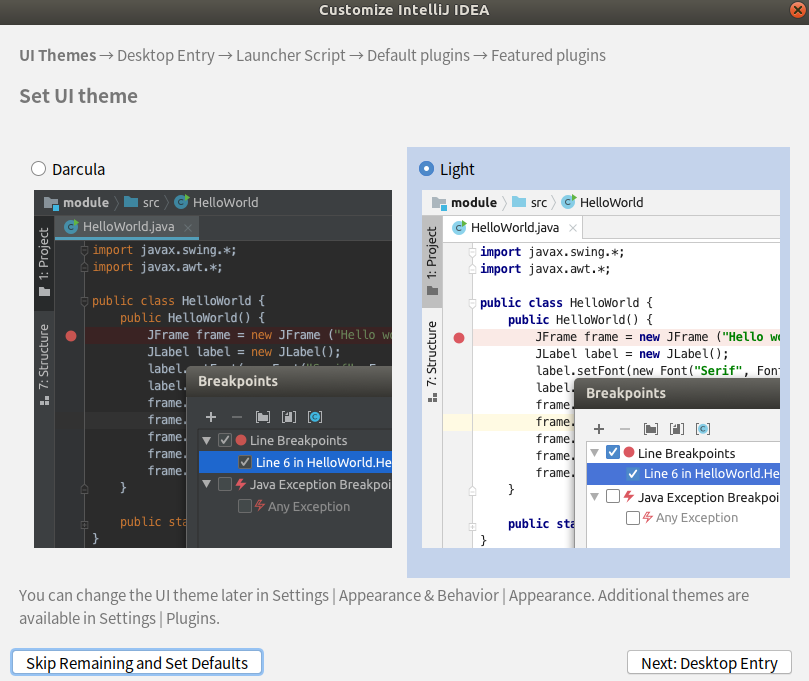Fold the javax.swing import line in Darcula preview
This screenshot has height=681, width=809.
click(84, 250)
